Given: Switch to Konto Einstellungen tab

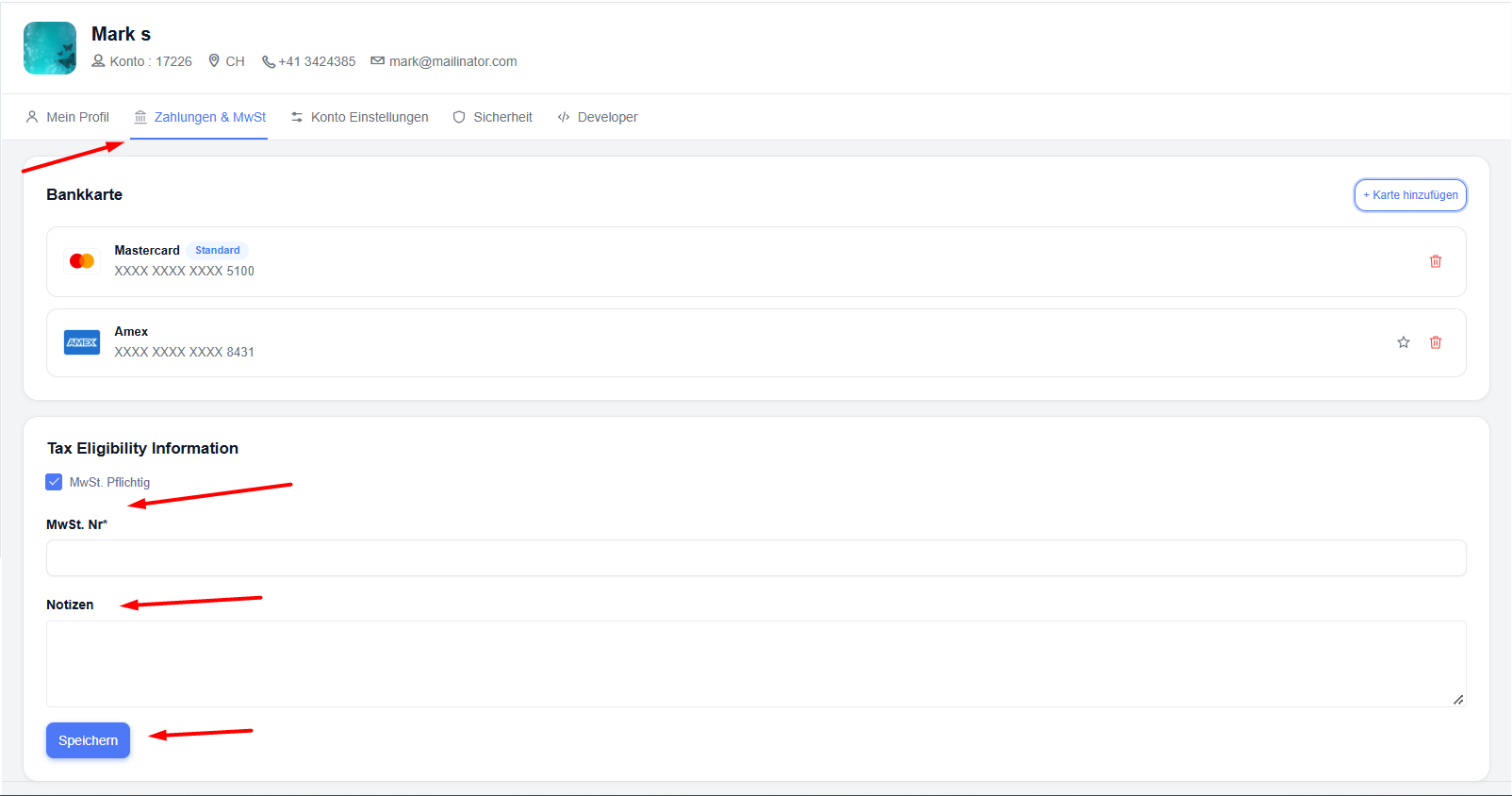Looking at the screenshot, I should (x=359, y=117).
